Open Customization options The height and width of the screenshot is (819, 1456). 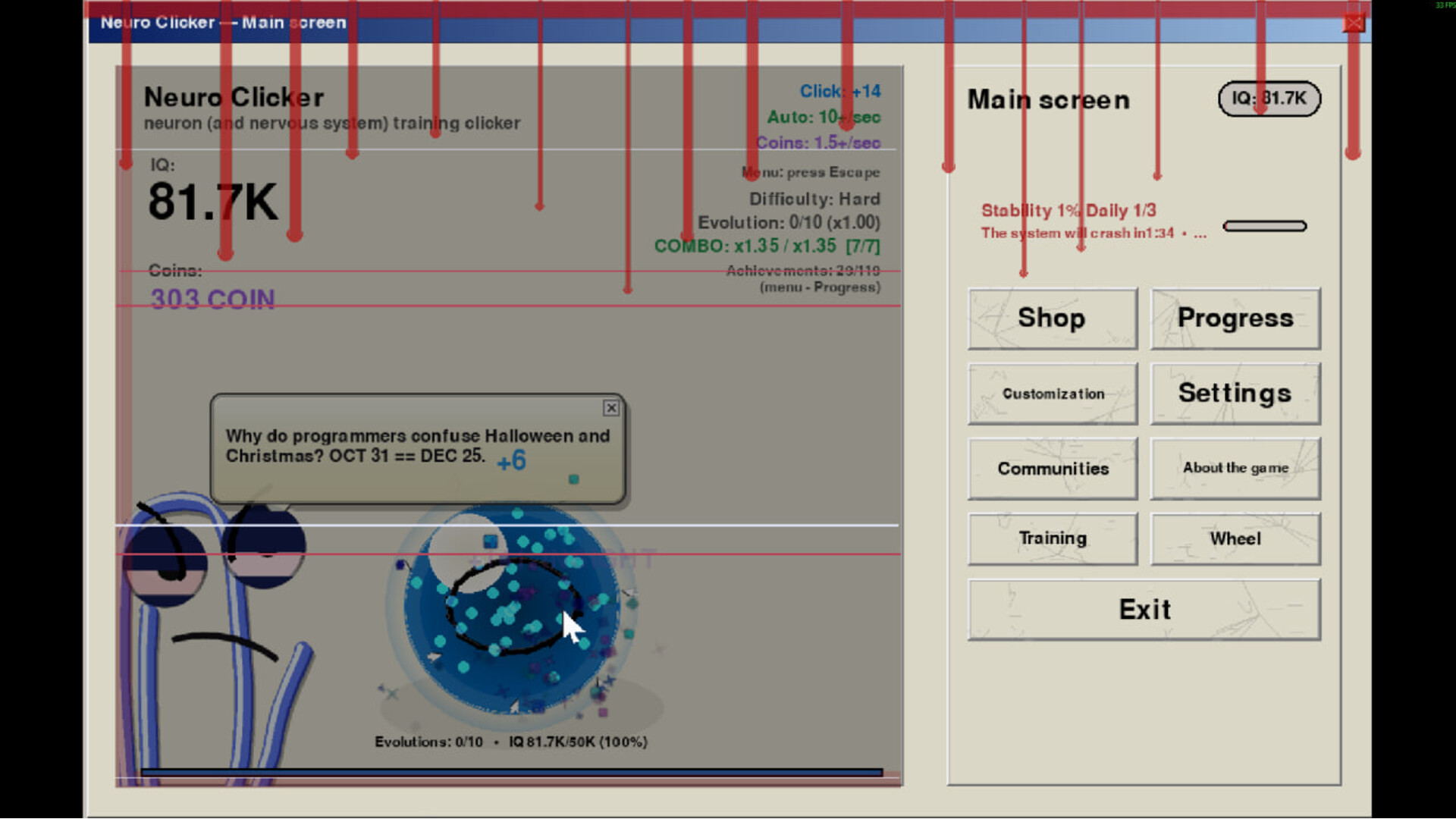click(x=1053, y=393)
